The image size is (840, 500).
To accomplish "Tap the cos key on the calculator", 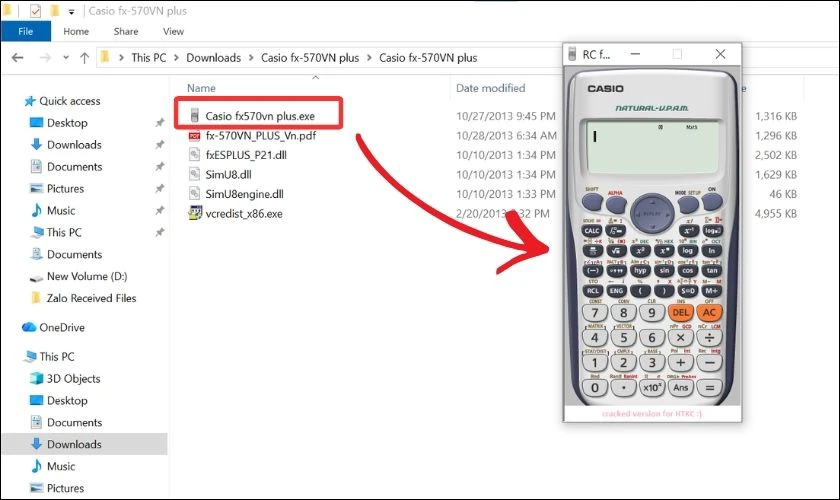I will (x=688, y=271).
